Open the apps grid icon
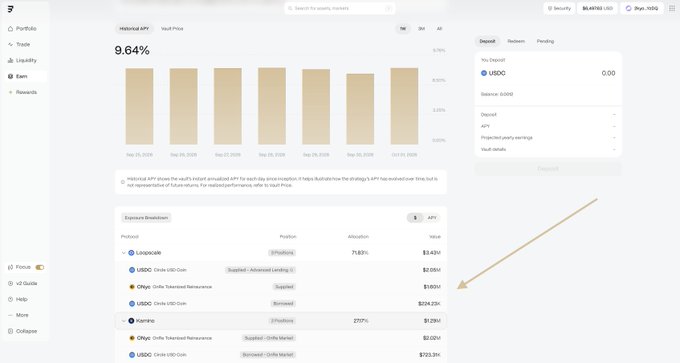This screenshot has height=363, width=680. [672, 8]
